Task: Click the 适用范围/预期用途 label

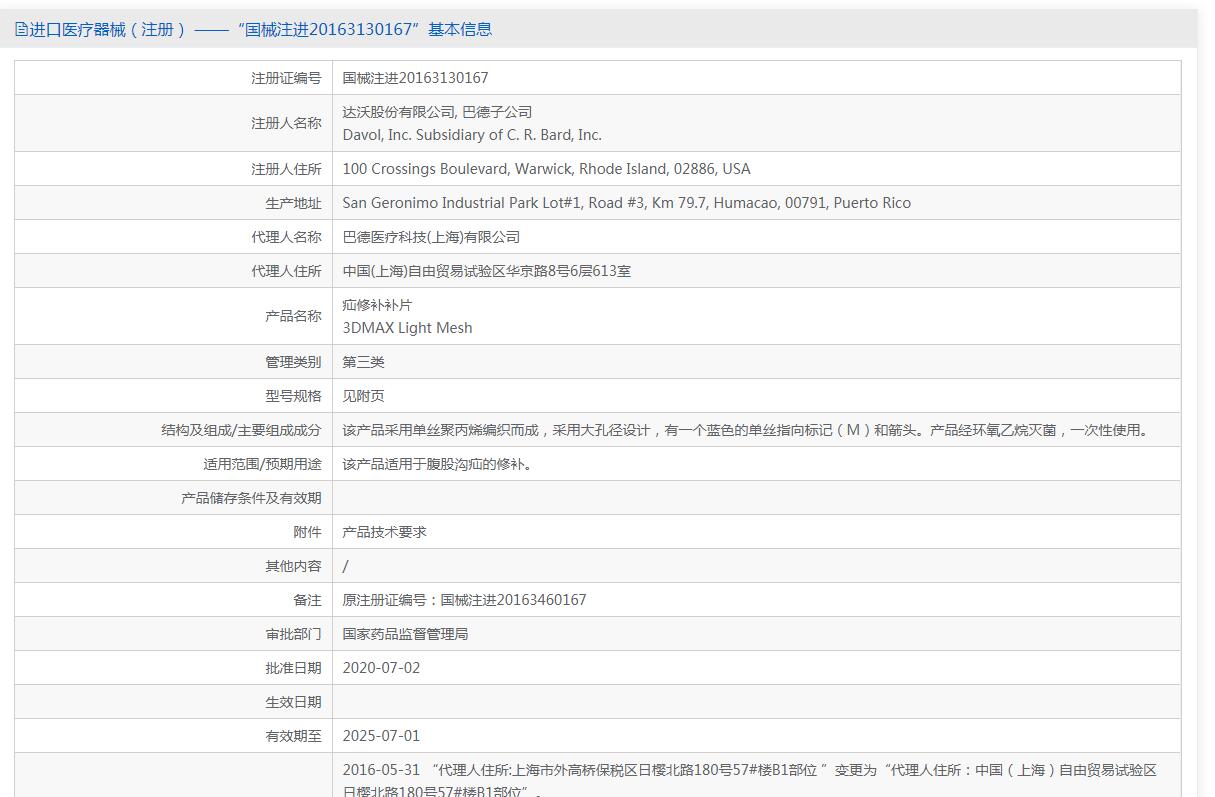Action: [262, 464]
